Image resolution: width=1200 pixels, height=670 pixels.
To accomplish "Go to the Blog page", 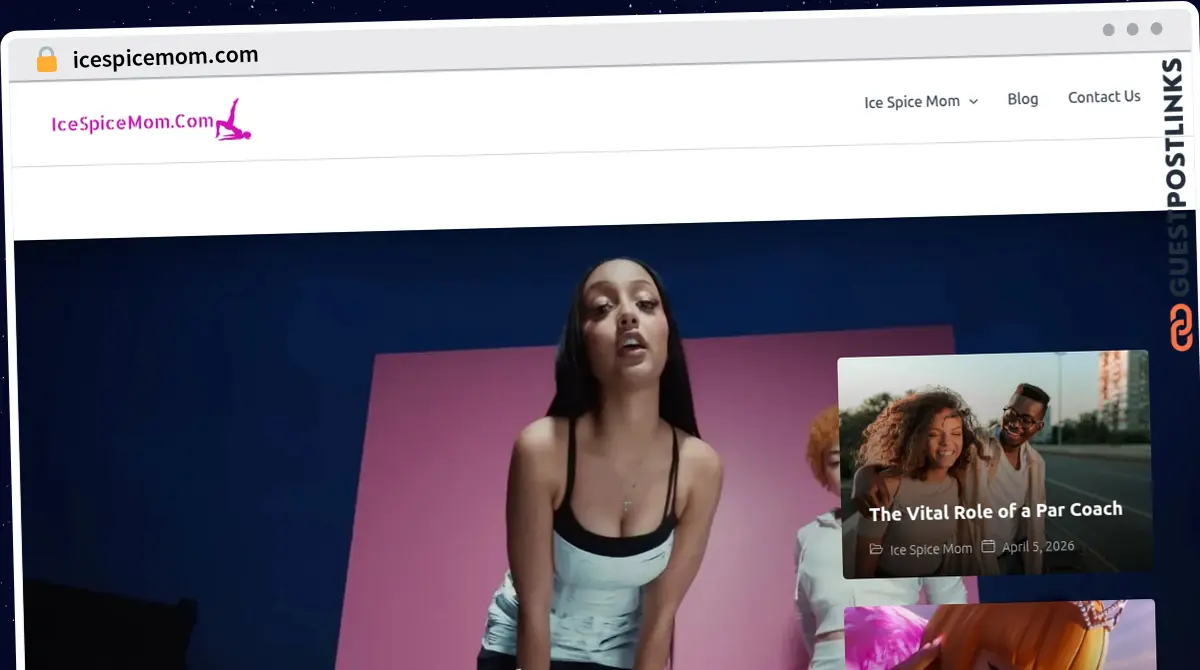I will tap(1023, 99).
